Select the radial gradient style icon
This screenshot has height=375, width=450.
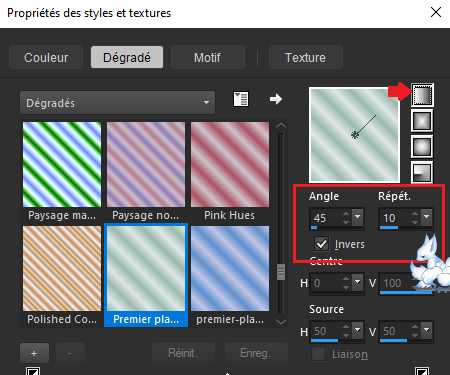(422, 147)
